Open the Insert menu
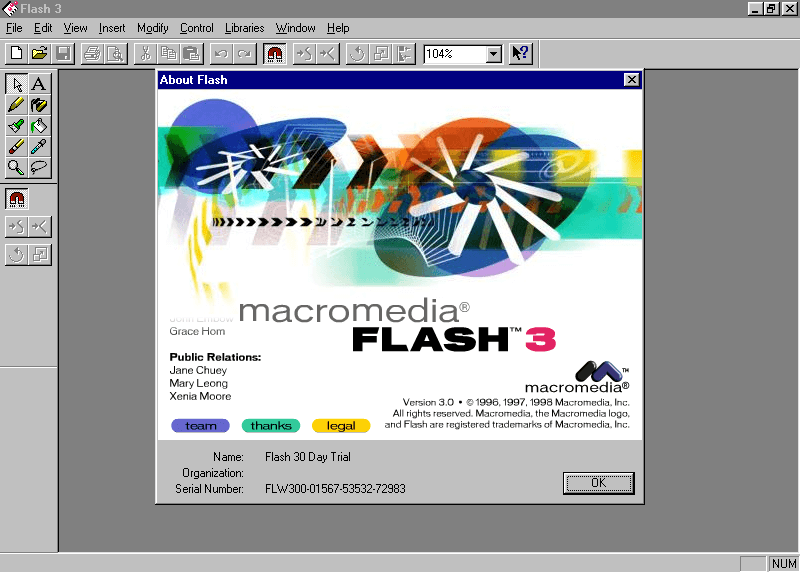Image resolution: width=800 pixels, height=572 pixels. [112, 28]
